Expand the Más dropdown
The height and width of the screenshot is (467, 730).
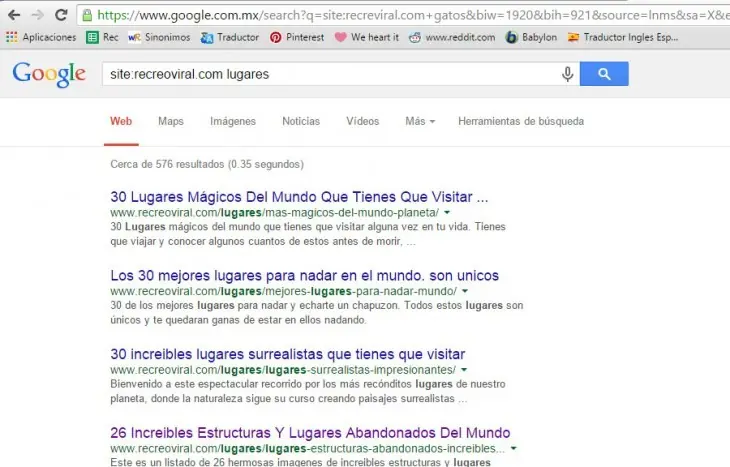point(420,122)
